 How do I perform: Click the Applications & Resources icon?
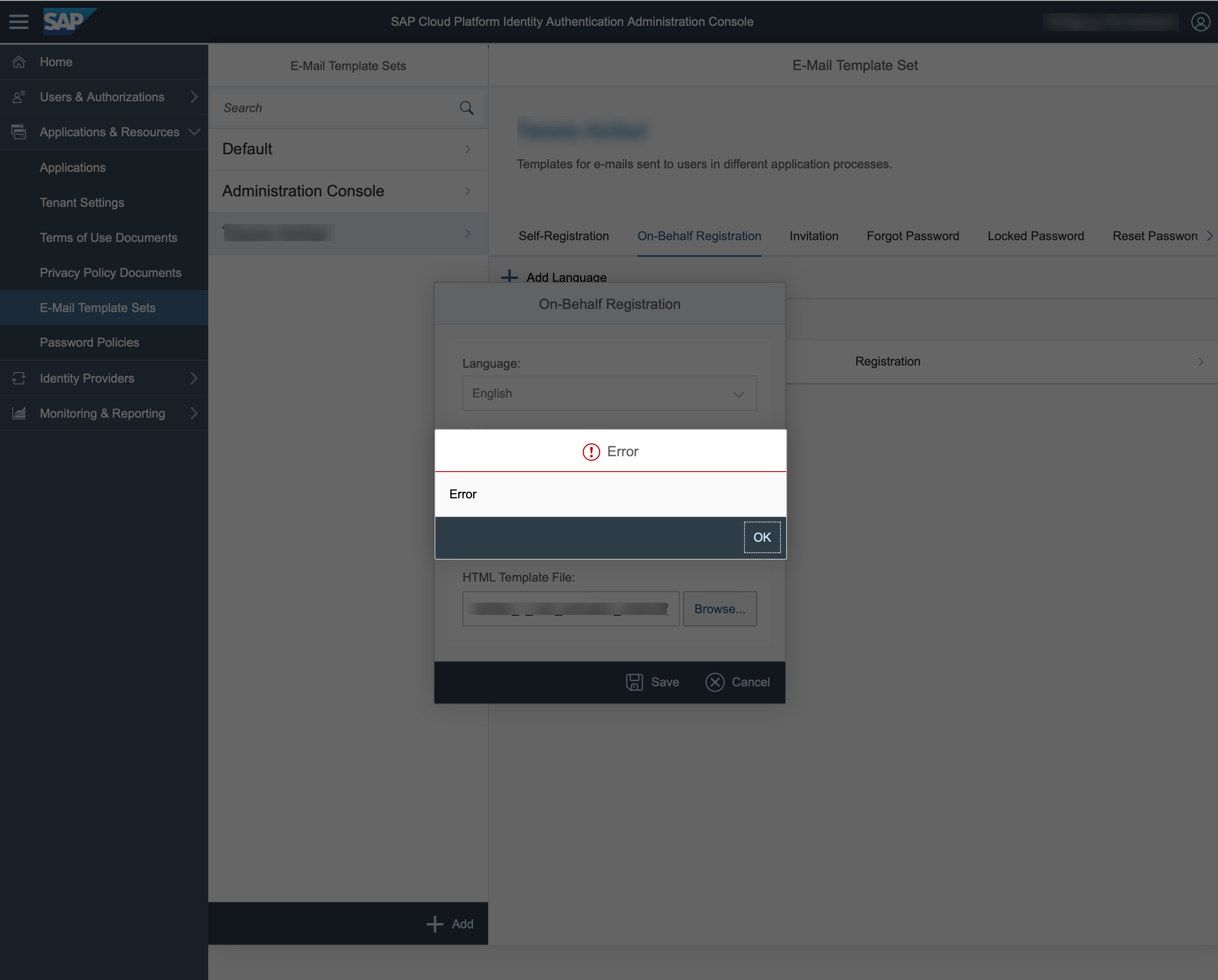pos(19,132)
